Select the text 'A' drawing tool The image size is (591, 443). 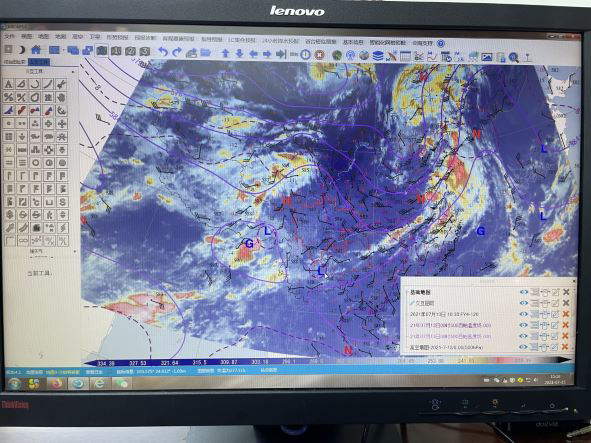[x=9, y=84]
